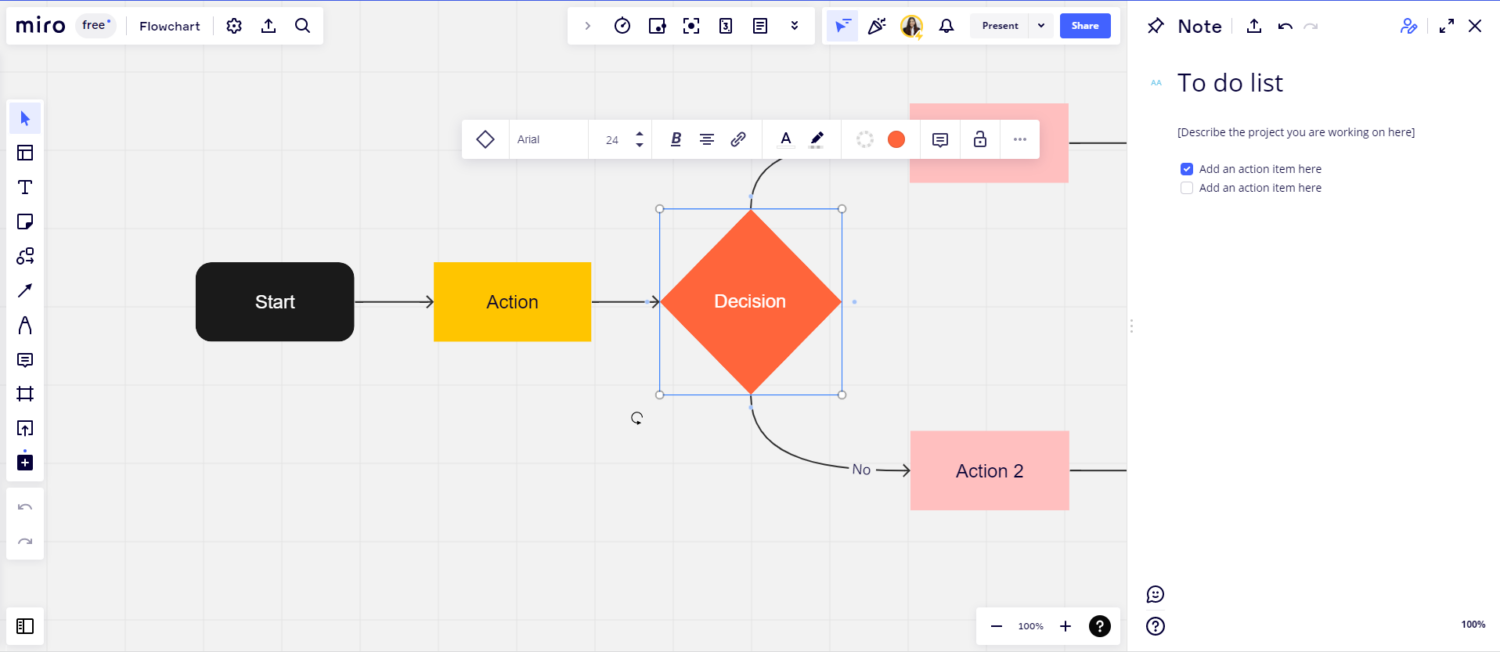Open more options ellipsis in shape toolbar
The height and width of the screenshot is (652, 1500).
tap(1019, 140)
